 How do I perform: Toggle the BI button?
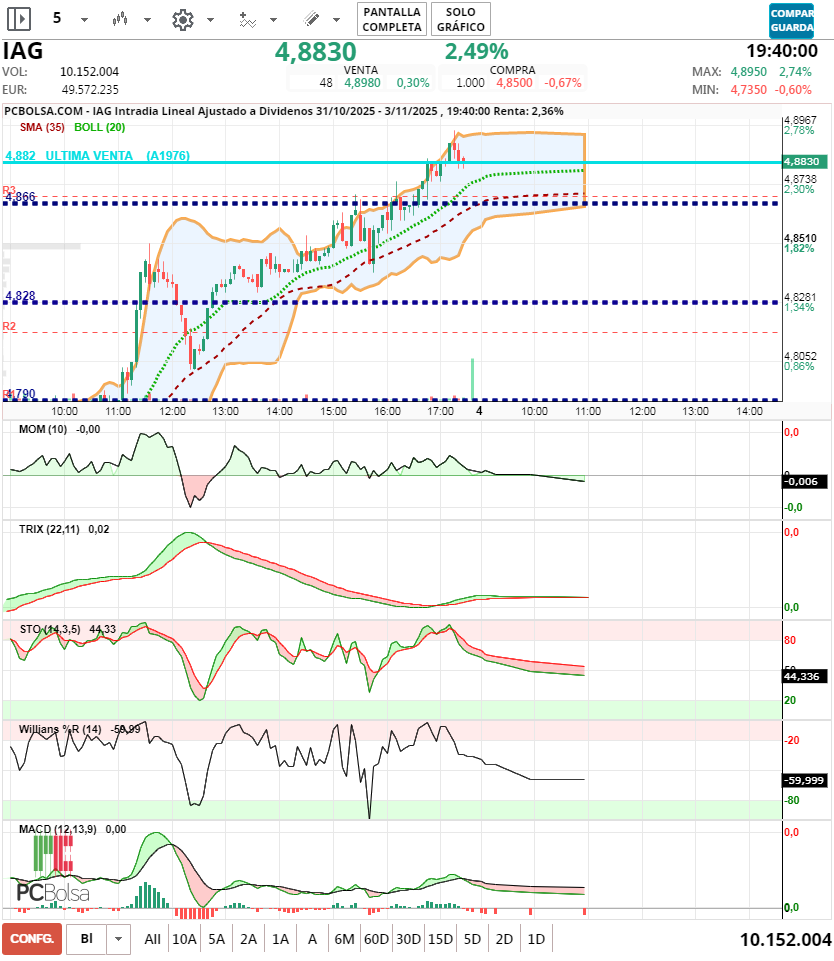click(87, 939)
